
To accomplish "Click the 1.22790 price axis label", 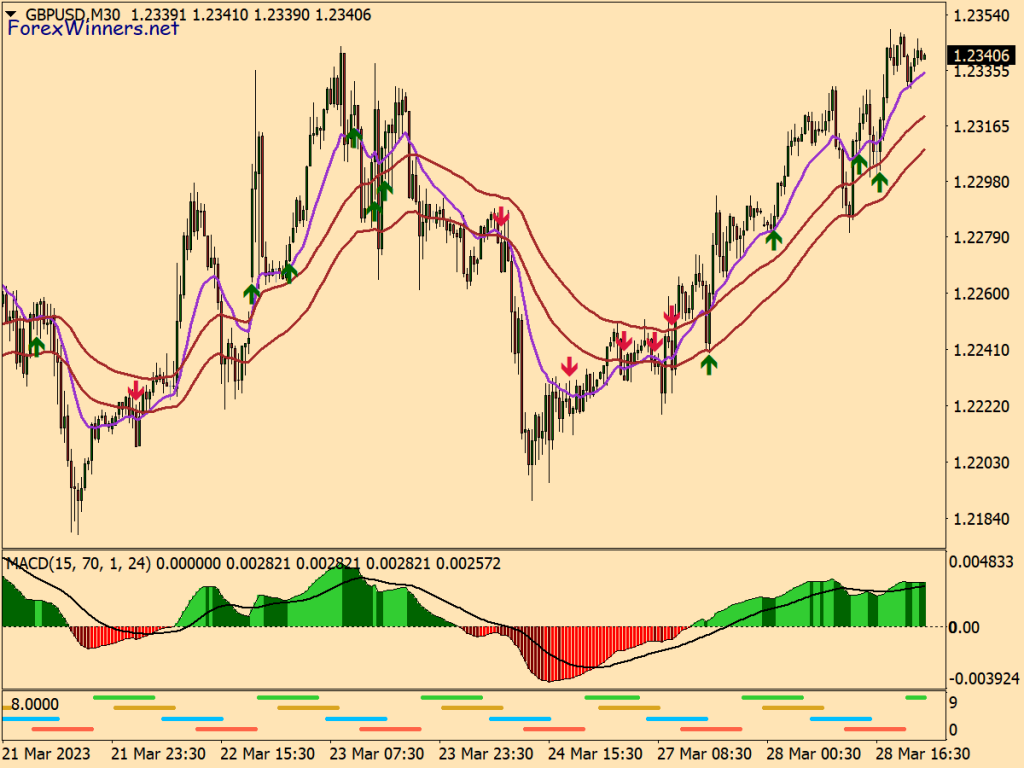I will (982, 238).
